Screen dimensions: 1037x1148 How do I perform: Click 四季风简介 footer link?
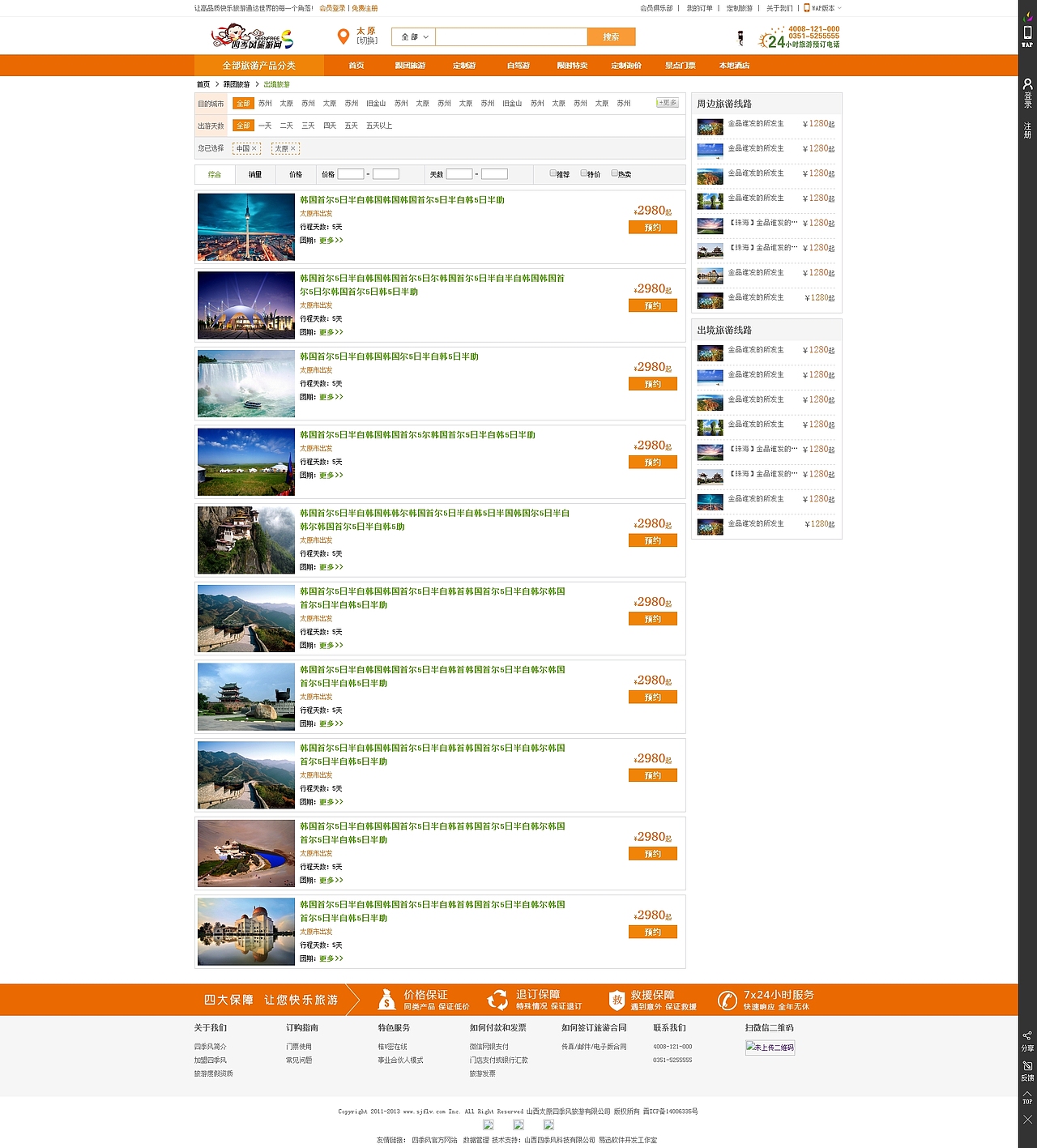[211, 1047]
